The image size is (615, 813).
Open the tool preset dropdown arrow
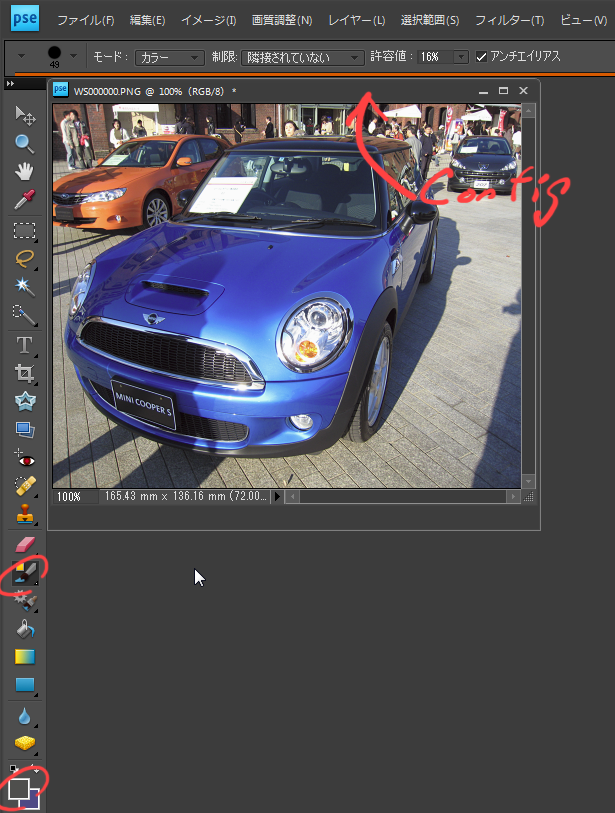[21, 56]
